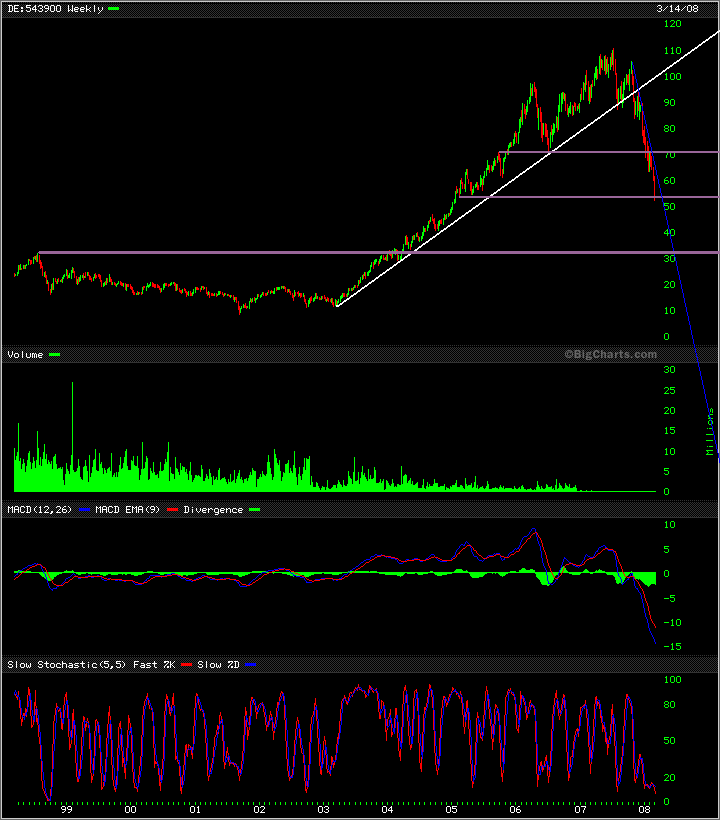Click the tallest volume spike bar in 1999
720x820 pixels.
click(72, 437)
